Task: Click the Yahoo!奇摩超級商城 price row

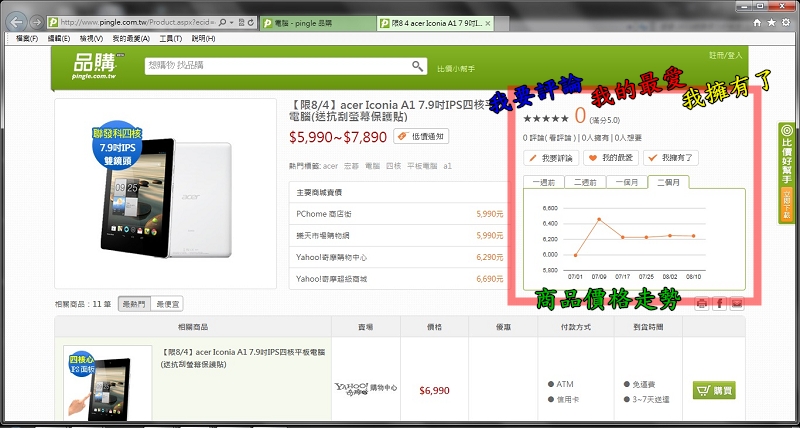Action: coord(399,279)
